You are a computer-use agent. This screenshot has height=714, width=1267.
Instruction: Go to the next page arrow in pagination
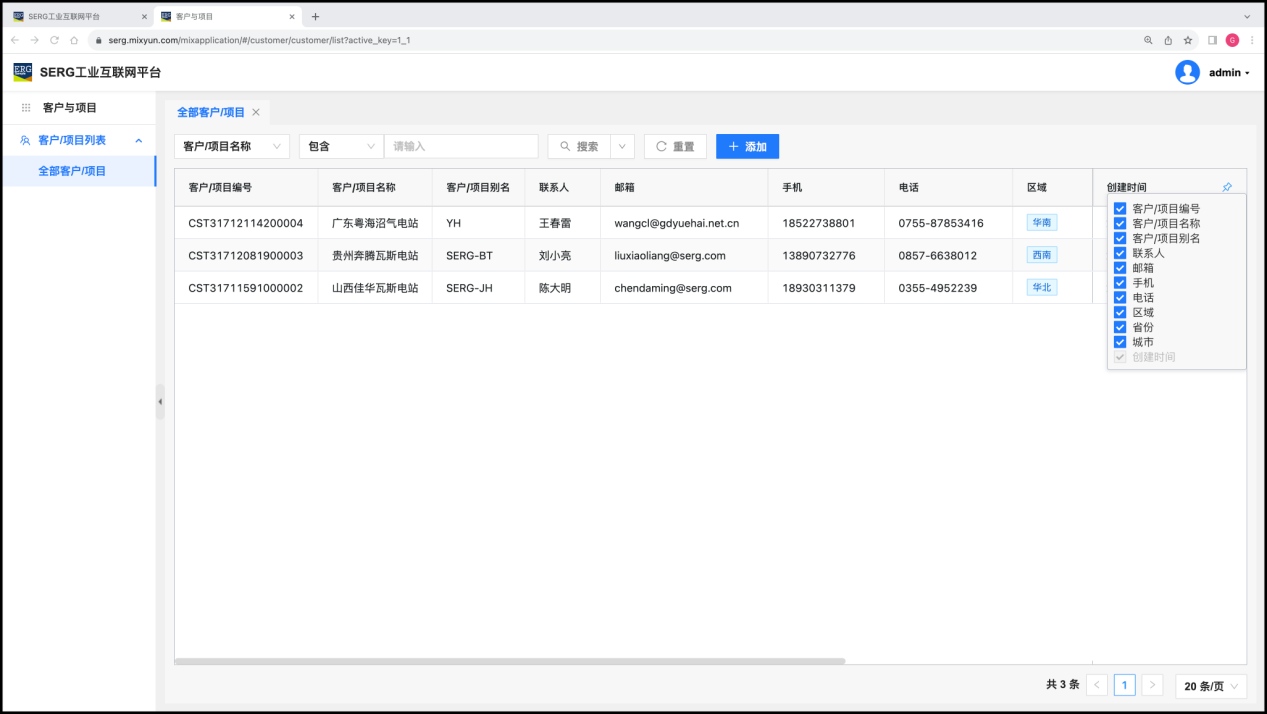[x=1153, y=685]
